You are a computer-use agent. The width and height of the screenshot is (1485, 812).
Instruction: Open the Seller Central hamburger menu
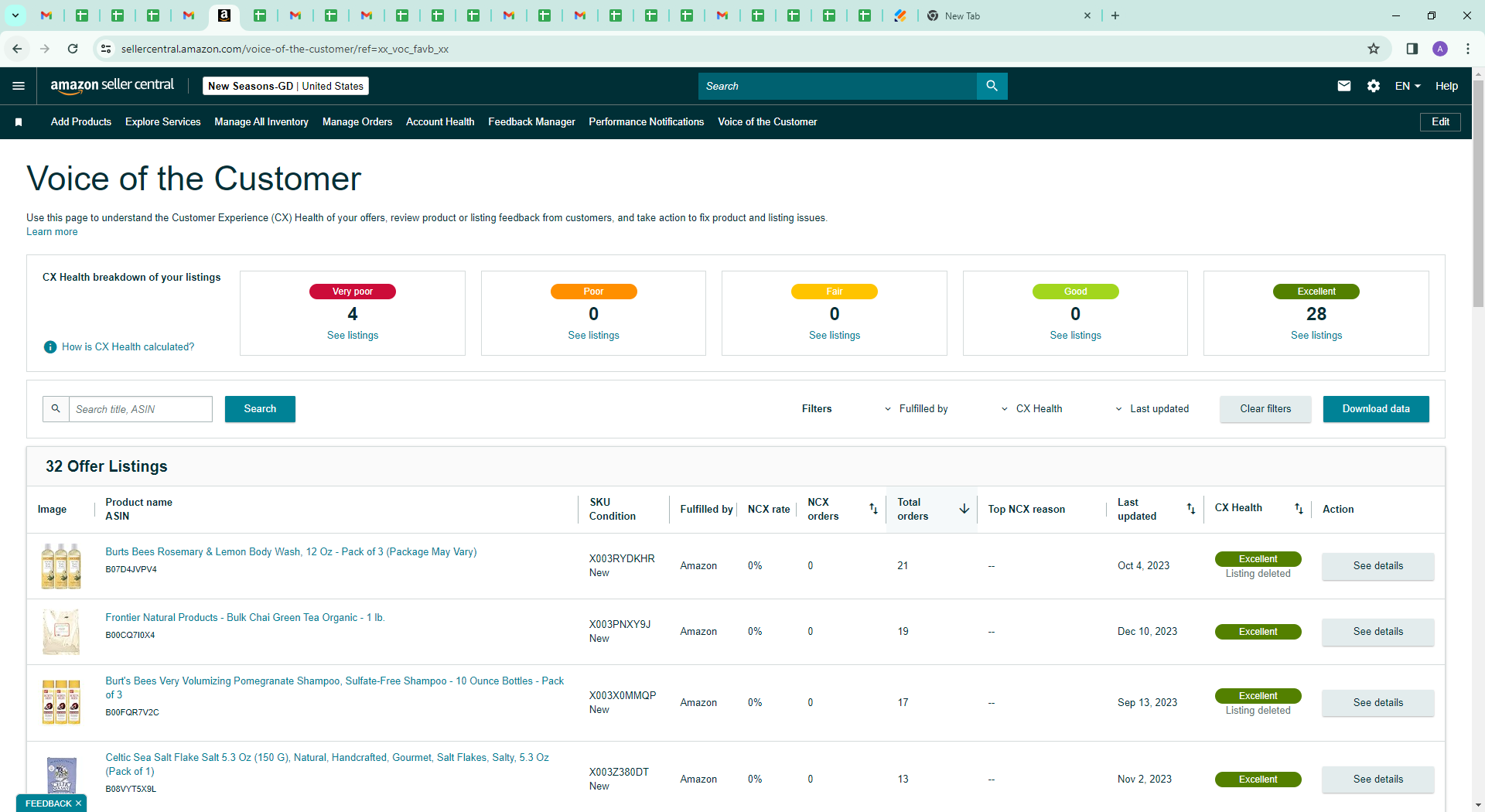tap(19, 86)
